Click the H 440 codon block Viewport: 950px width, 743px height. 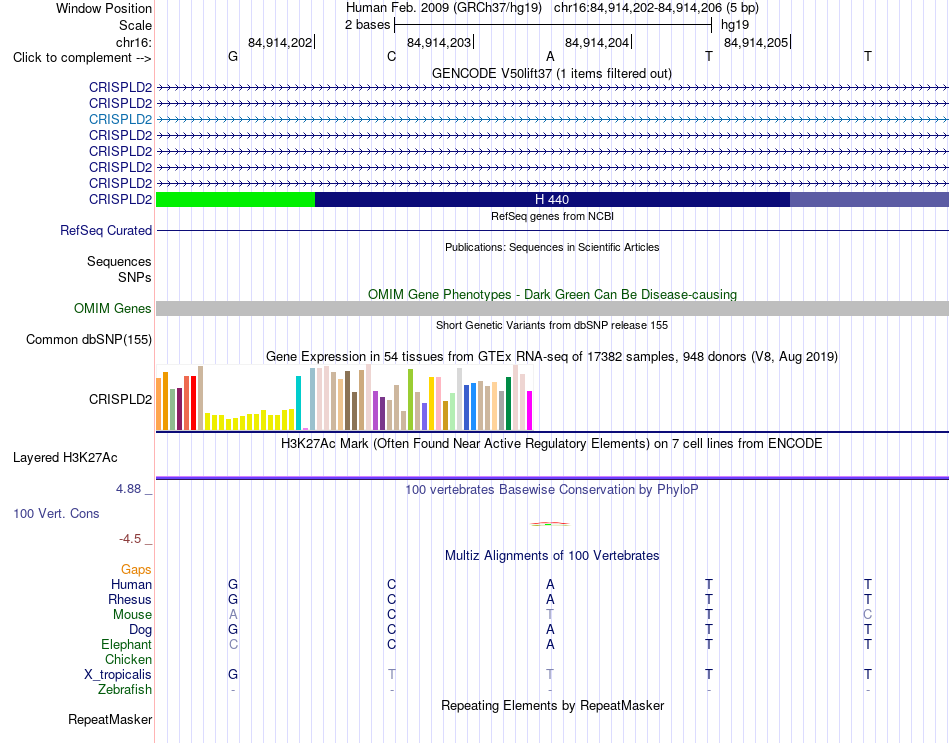(x=552, y=199)
